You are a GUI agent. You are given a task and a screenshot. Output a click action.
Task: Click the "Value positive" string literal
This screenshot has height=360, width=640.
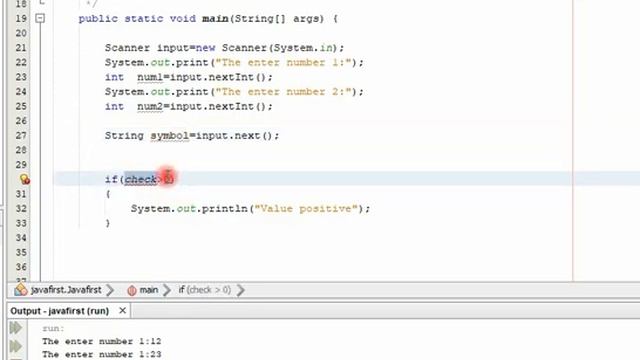click(306, 209)
